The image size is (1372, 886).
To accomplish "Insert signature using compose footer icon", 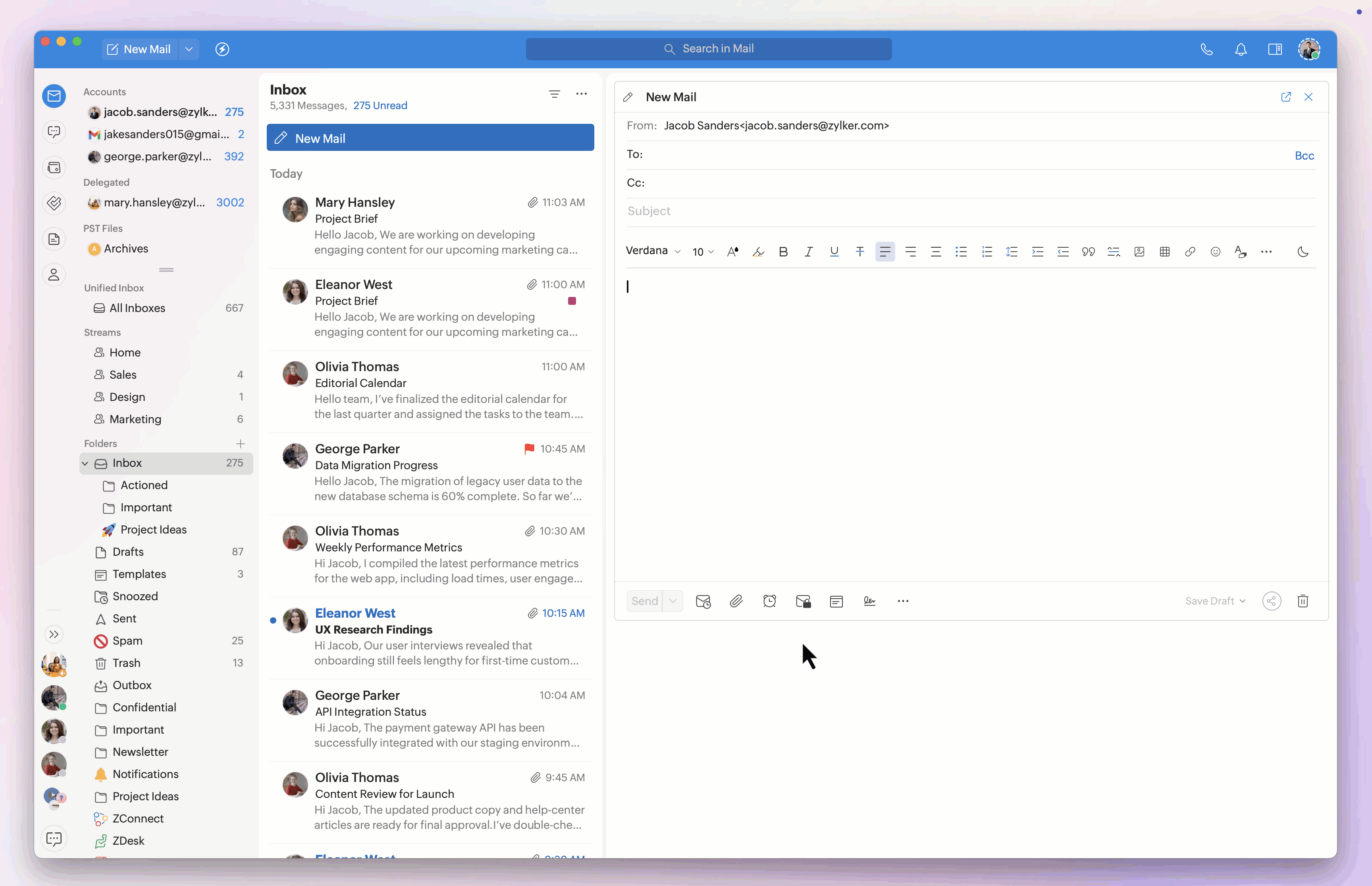I will tap(869, 601).
